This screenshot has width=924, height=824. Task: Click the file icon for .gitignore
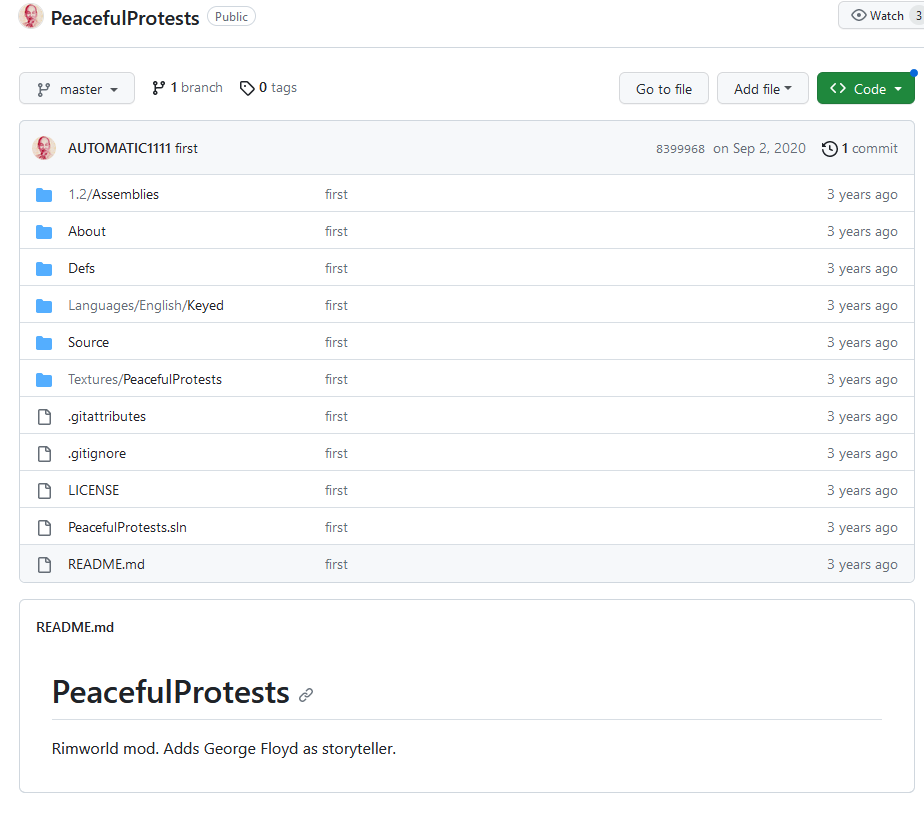pos(44,454)
